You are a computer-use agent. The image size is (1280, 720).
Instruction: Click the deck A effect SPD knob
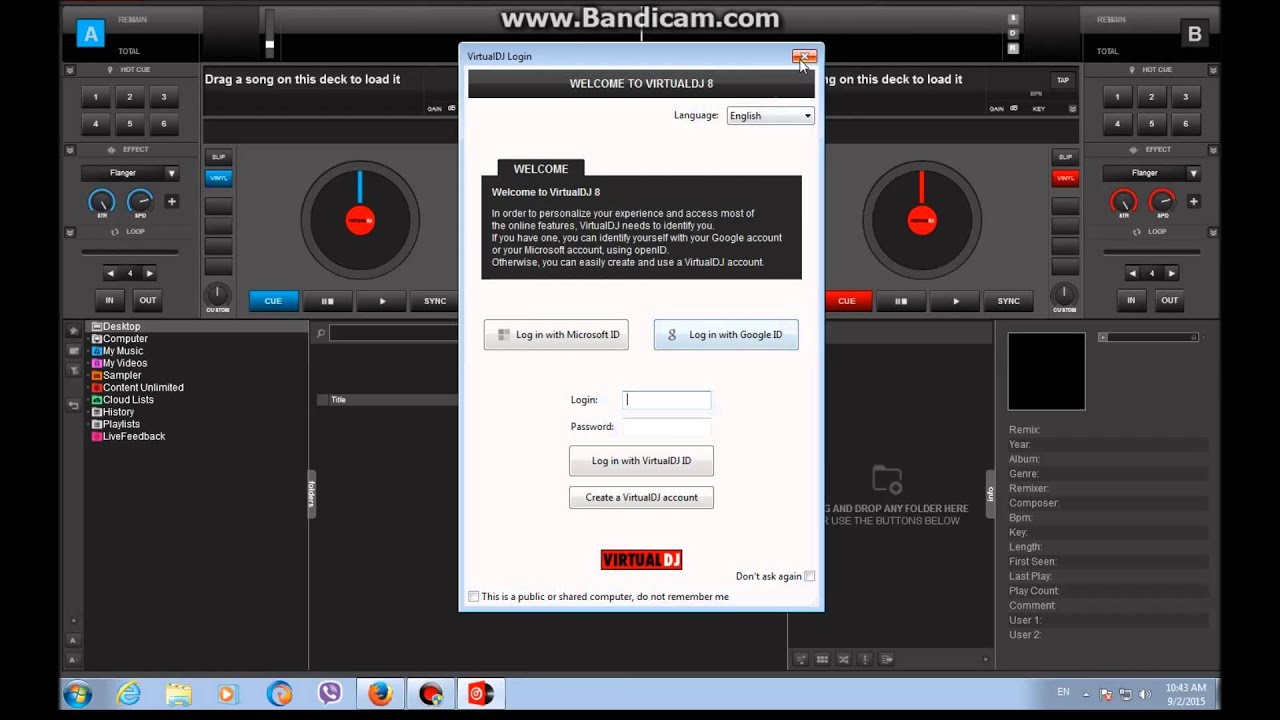point(140,201)
